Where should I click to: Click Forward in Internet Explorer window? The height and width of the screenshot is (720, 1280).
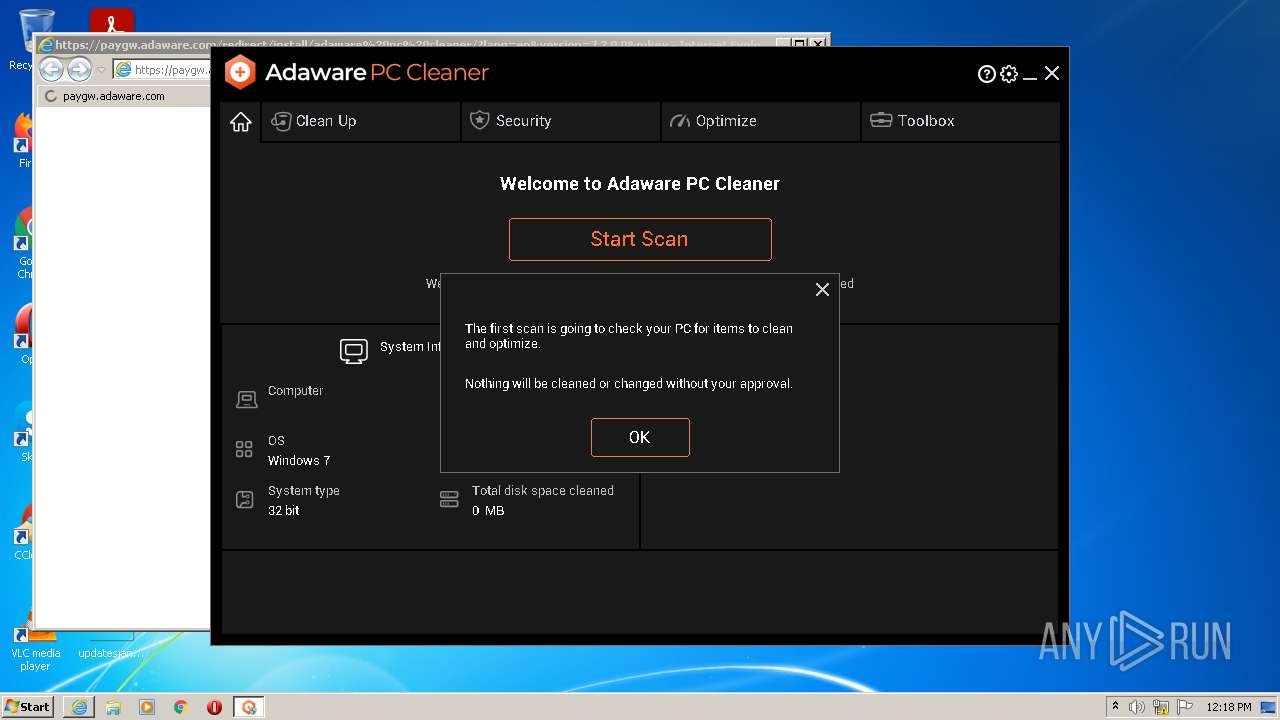pyautogui.click(x=79, y=69)
